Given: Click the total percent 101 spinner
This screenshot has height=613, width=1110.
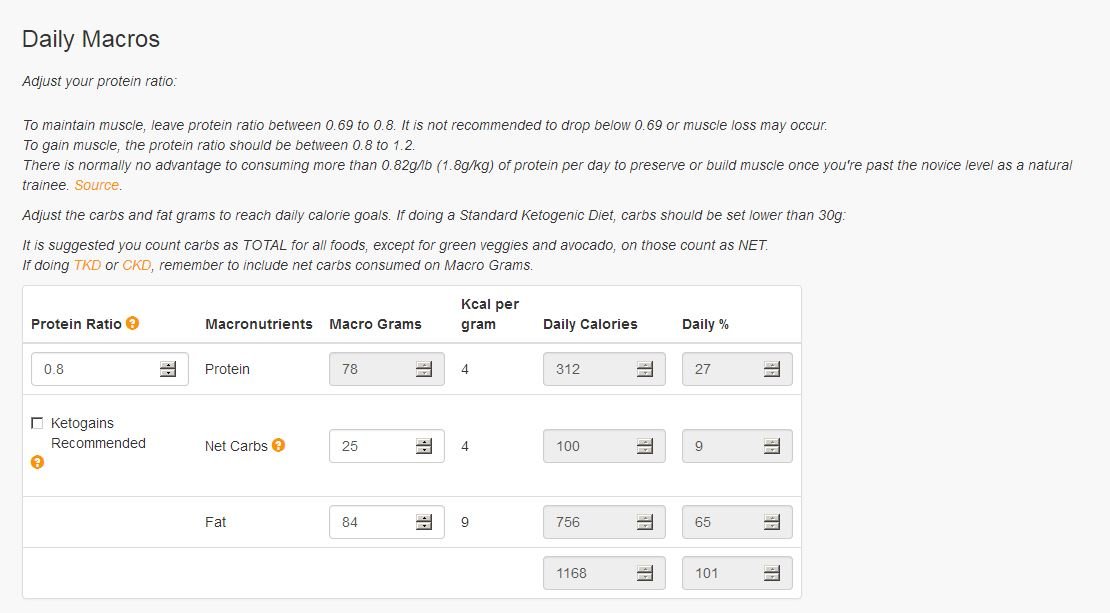Looking at the screenshot, I should (x=772, y=573).
